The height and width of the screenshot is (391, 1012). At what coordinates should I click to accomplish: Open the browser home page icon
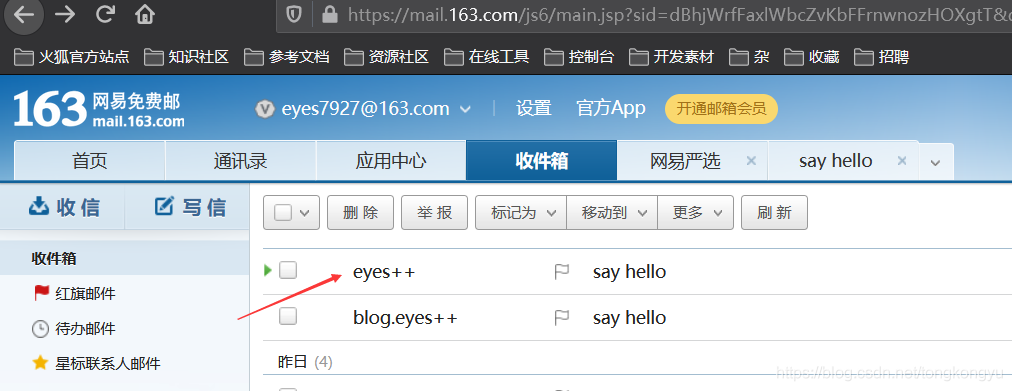click(145, 15)
